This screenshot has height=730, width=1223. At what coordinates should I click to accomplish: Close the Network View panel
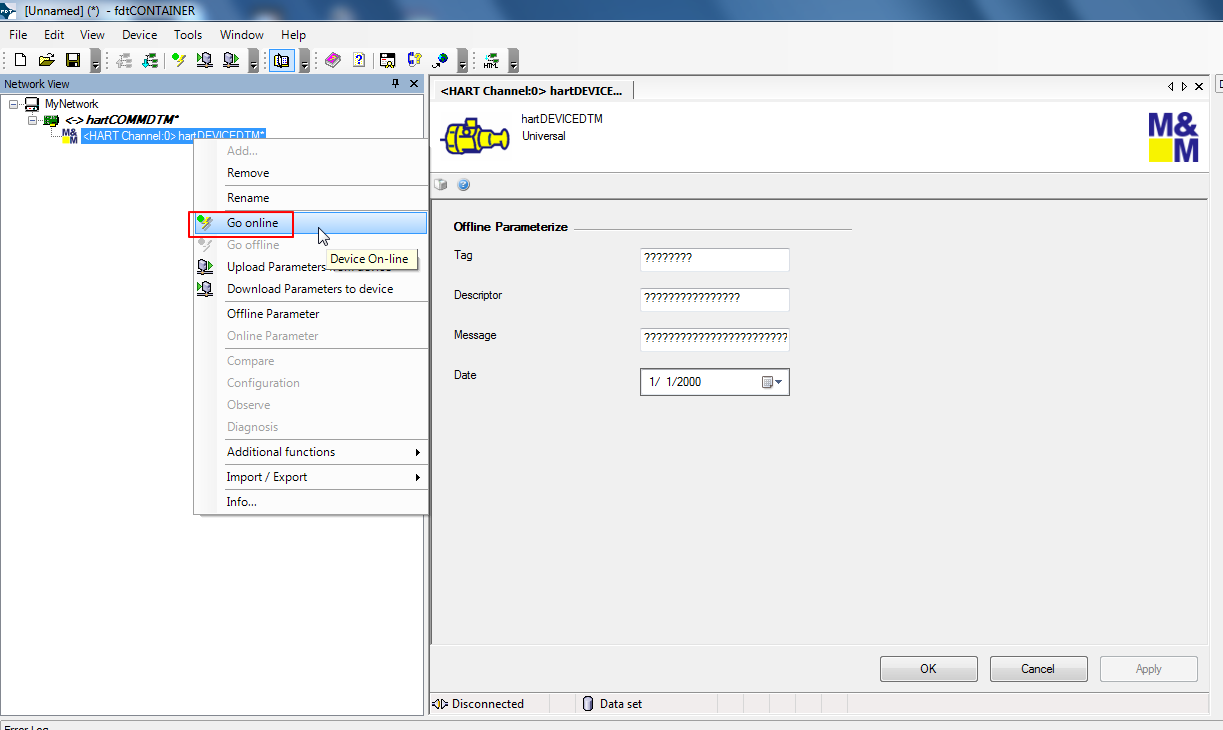click(415, 84)
